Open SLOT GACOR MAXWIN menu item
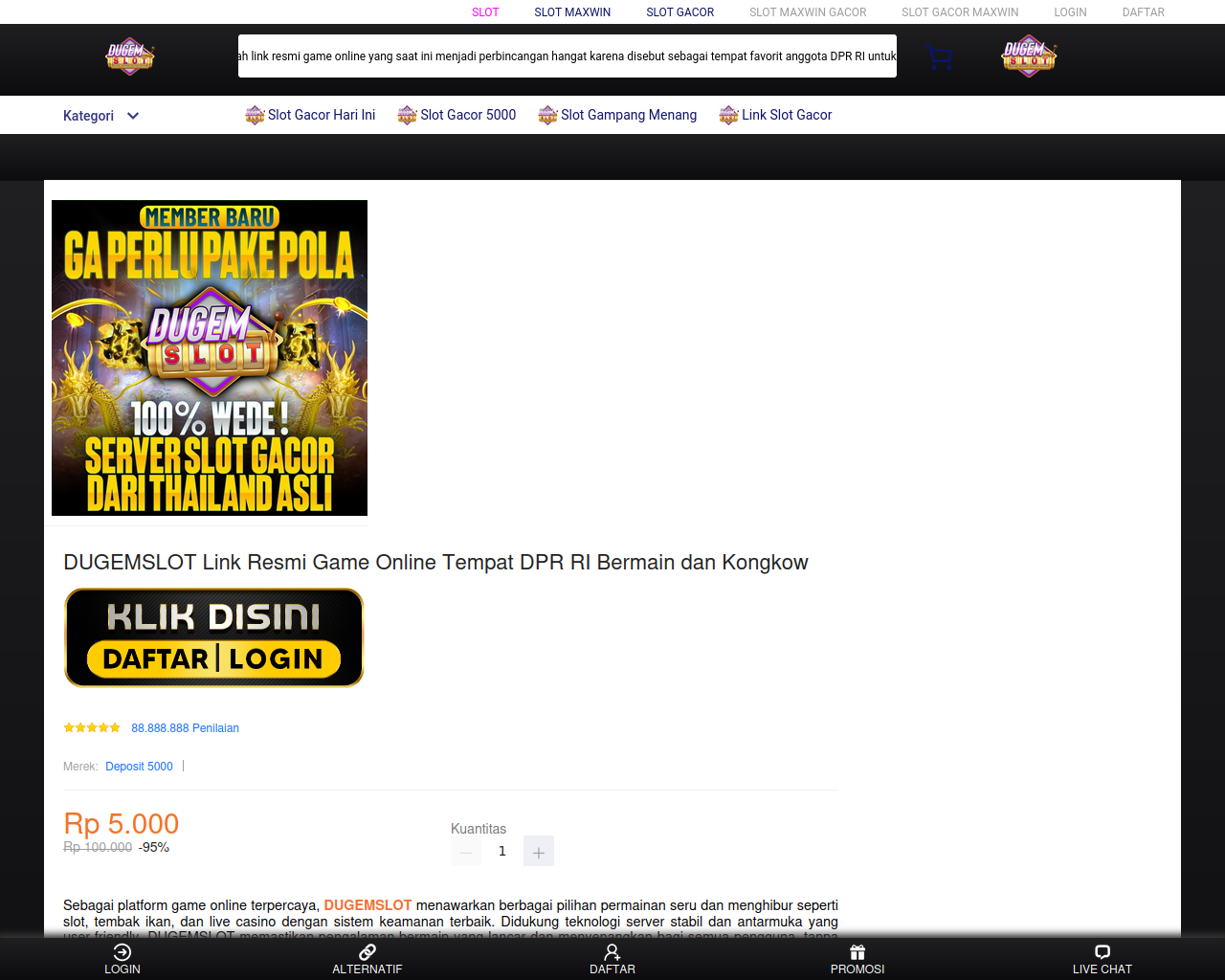The height and width of the screenshot is (980, 1225). [x=960, y=12]
